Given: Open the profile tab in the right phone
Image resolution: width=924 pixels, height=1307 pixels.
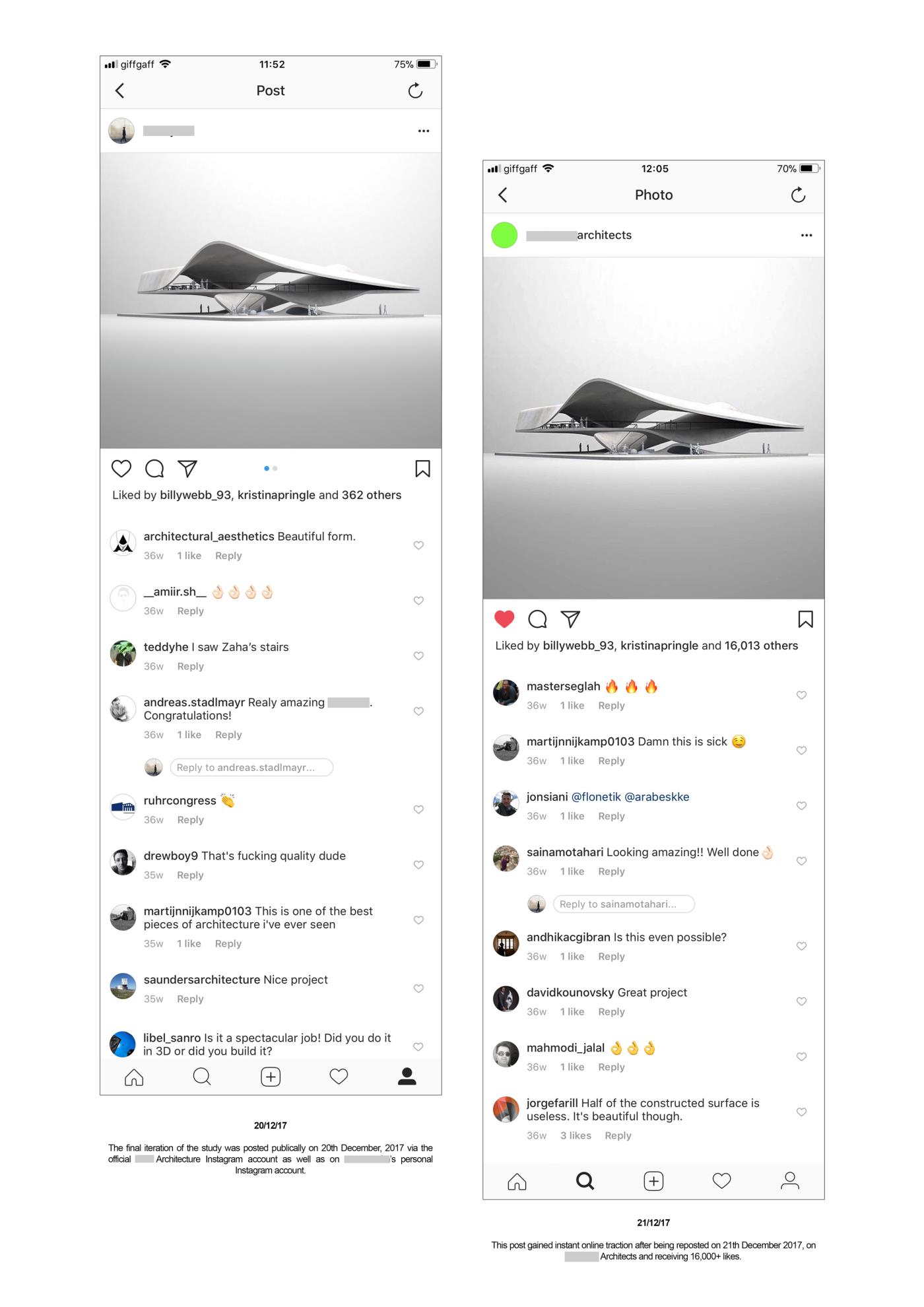Looking at the screenshot, I should [x=790, y=1181].
